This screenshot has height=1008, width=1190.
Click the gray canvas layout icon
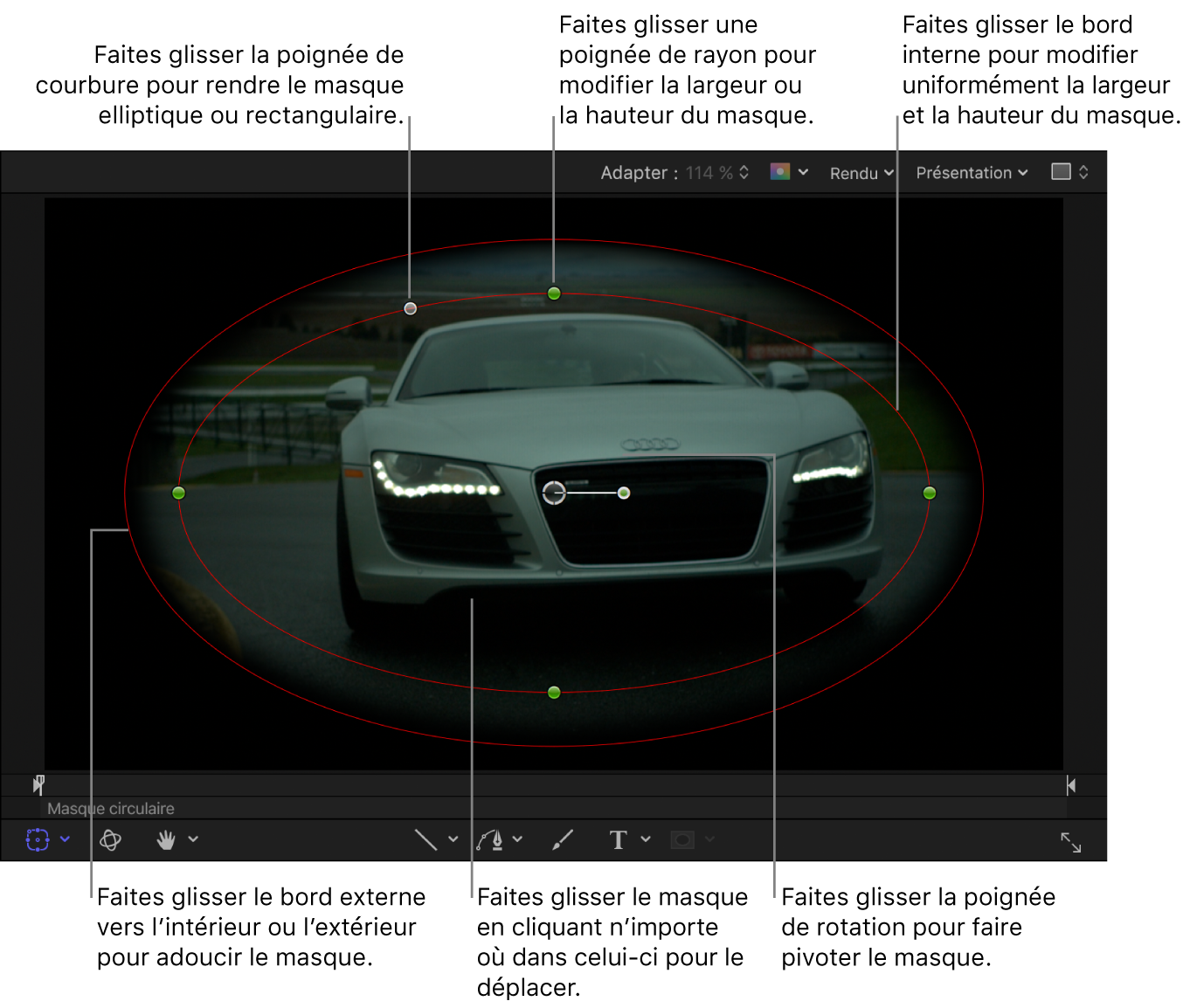click(1061, 172)
